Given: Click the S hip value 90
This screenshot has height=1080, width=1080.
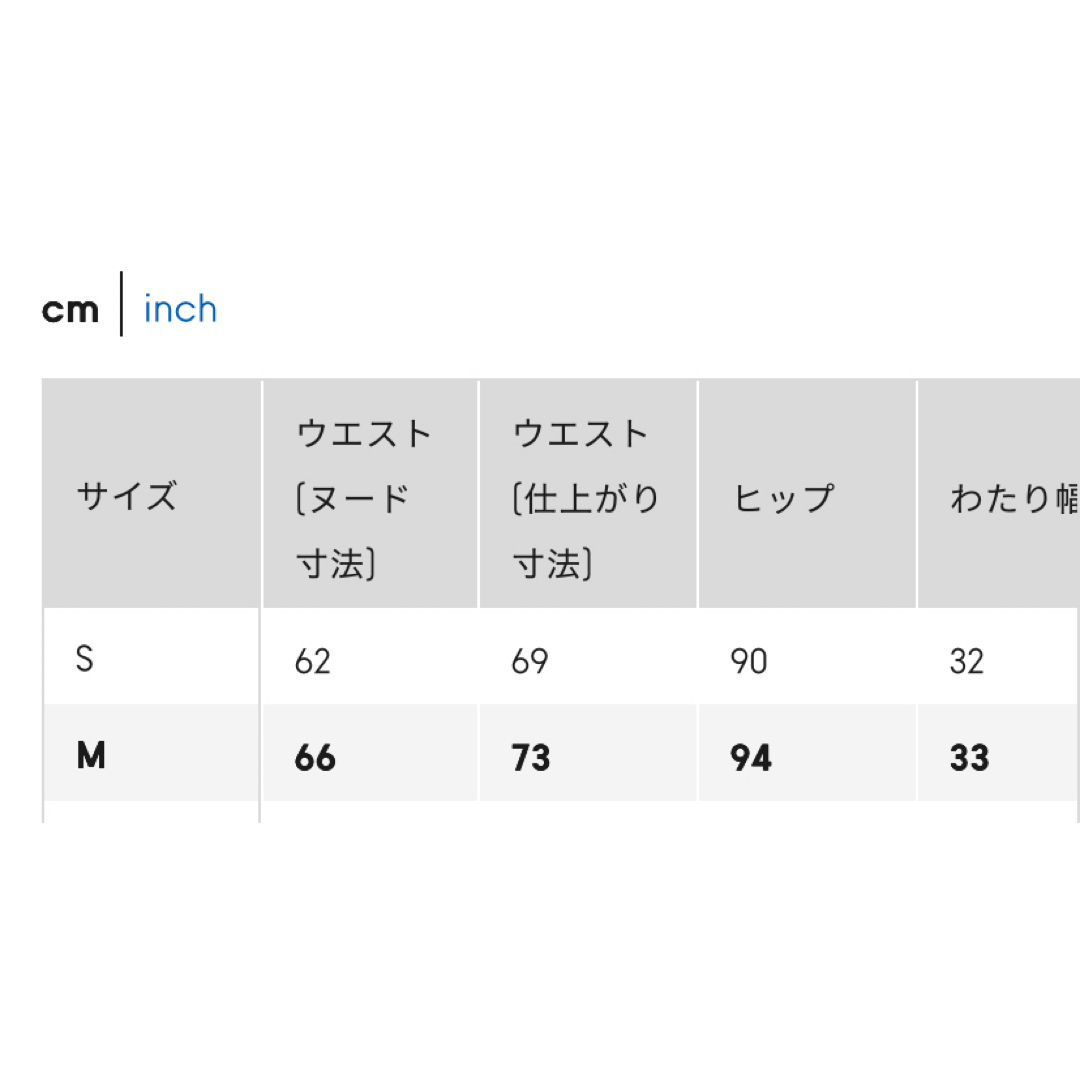Looking at the screenshot, I should (x=749, y=661).
